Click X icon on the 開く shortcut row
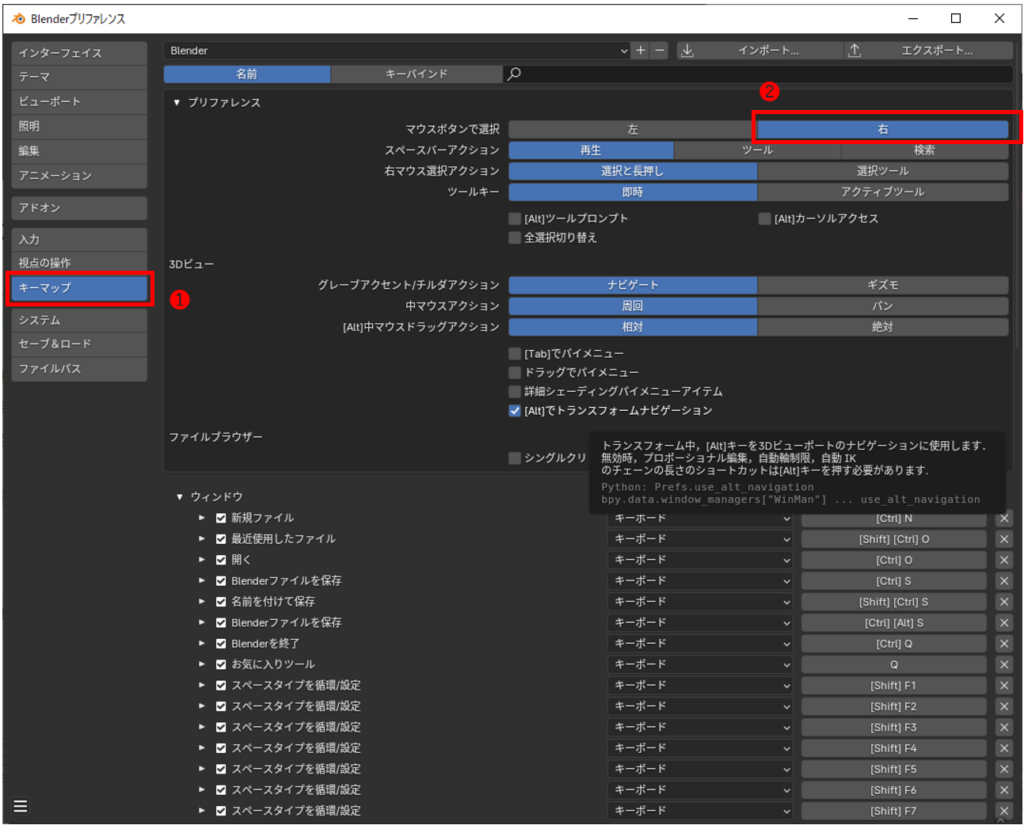This screenshot has height=825, width=1024. pyautogui.click(x=1004, y=560)
